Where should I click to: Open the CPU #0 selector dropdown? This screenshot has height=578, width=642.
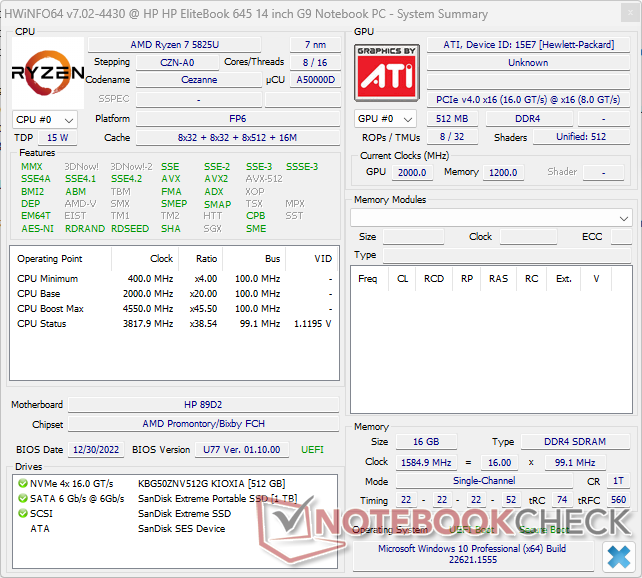pos(45,119)
